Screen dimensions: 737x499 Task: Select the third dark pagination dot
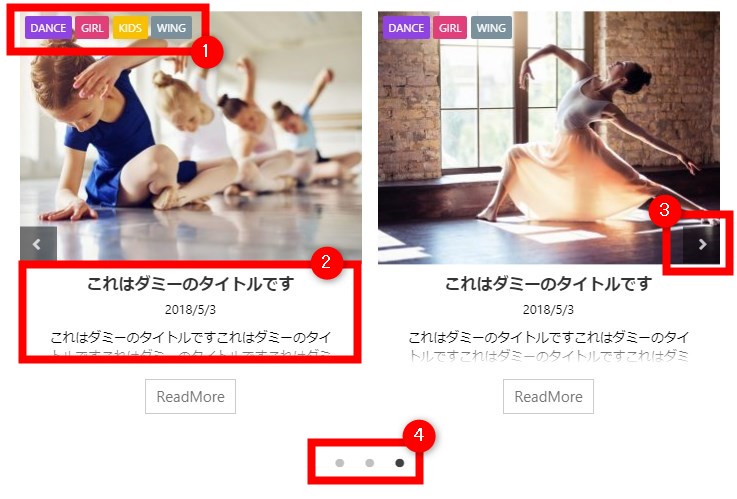click(x=400, y=463)
